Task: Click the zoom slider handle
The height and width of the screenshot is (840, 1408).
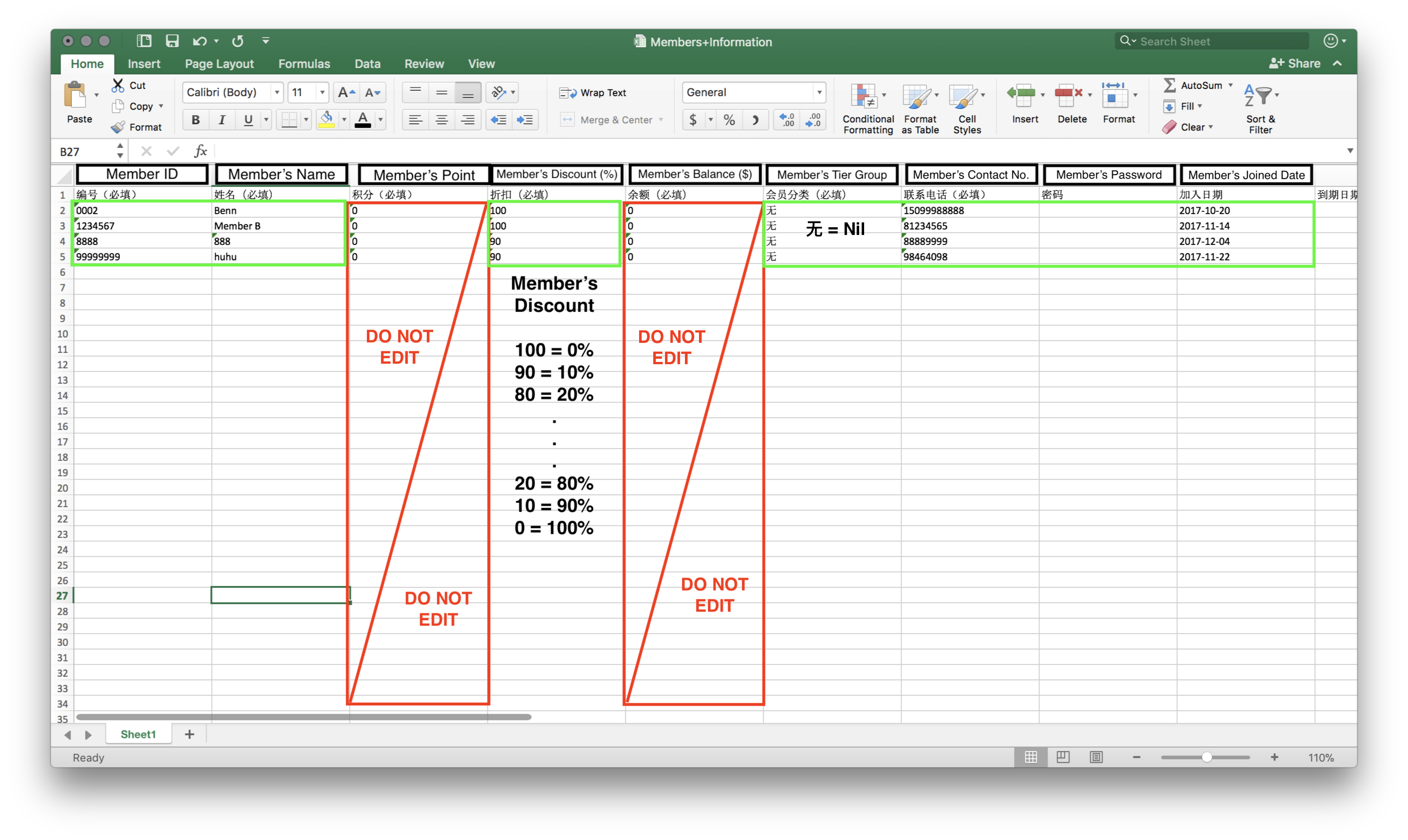Action: (1207, 757)
